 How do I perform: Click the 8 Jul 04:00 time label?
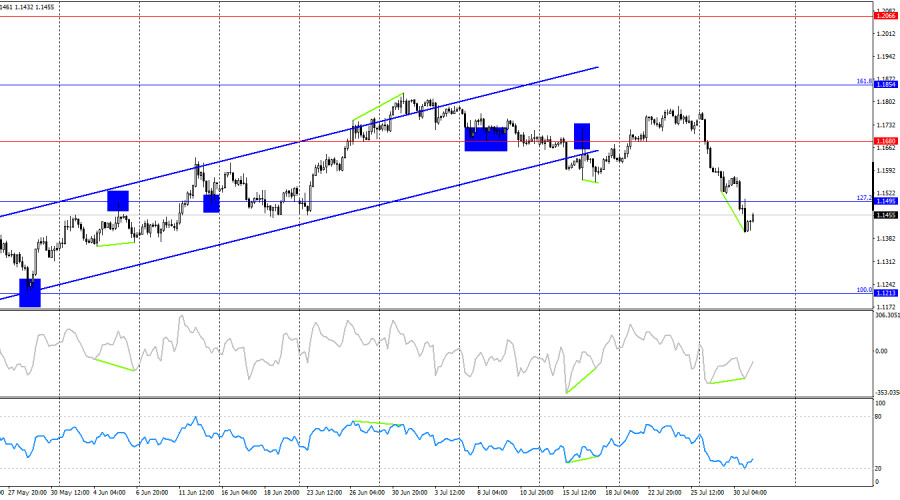coord(491,493)
